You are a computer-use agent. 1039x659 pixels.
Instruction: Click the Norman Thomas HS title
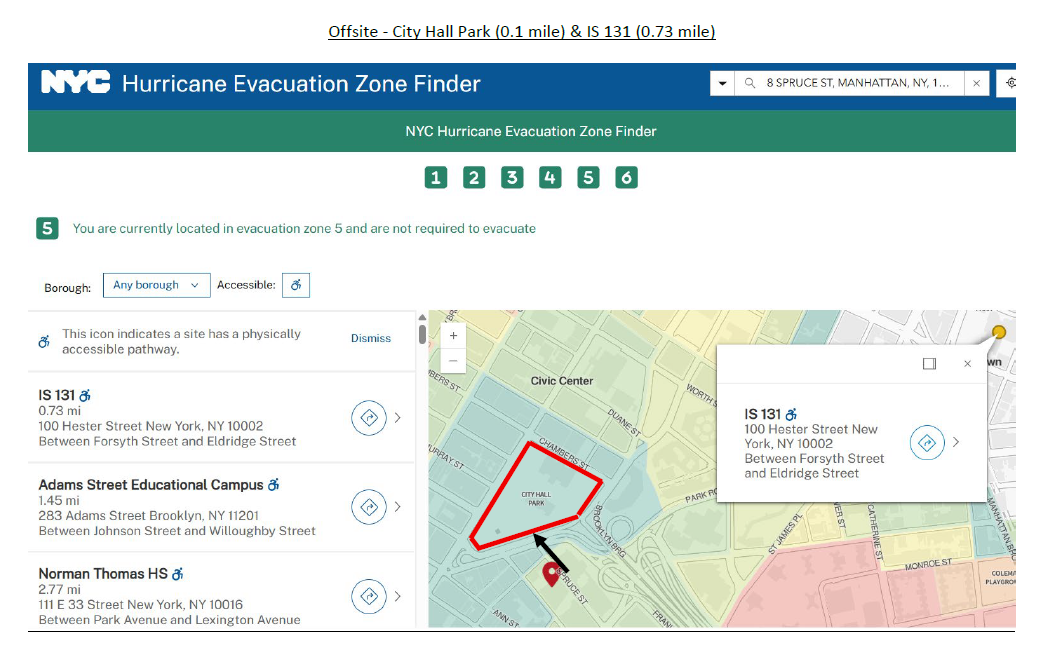pyautogui.click(x=103, y=574)
